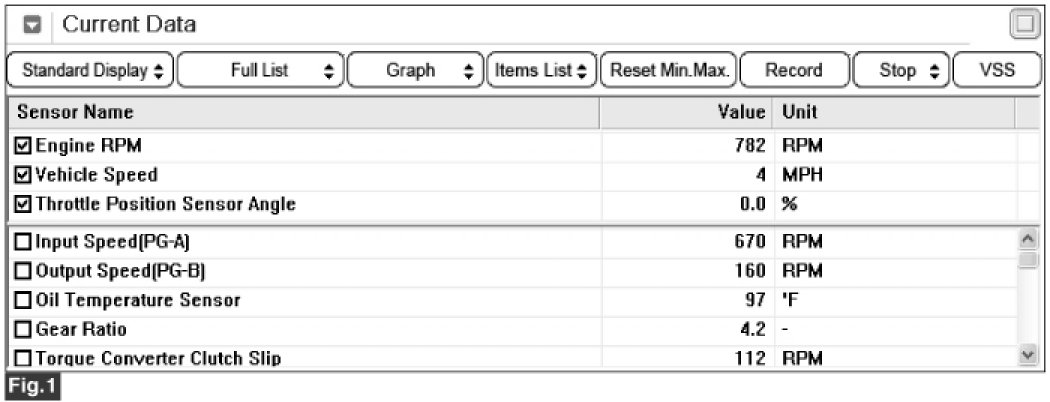Open the Items List dropdown
Image resolution: width=1050 pixels, height=402 pixels.
click(x=541, y=70)
